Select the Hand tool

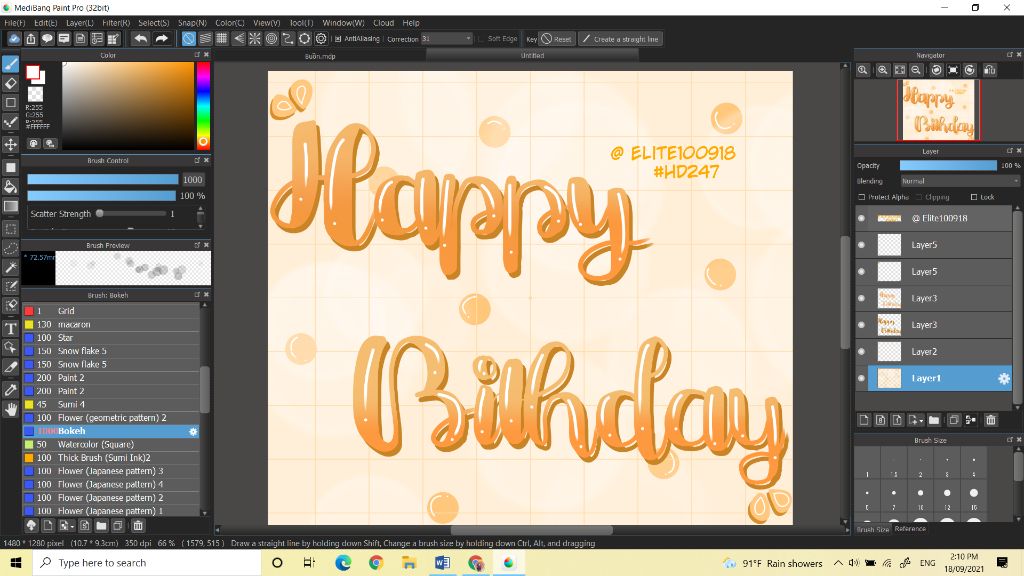(x=10, y=409)
